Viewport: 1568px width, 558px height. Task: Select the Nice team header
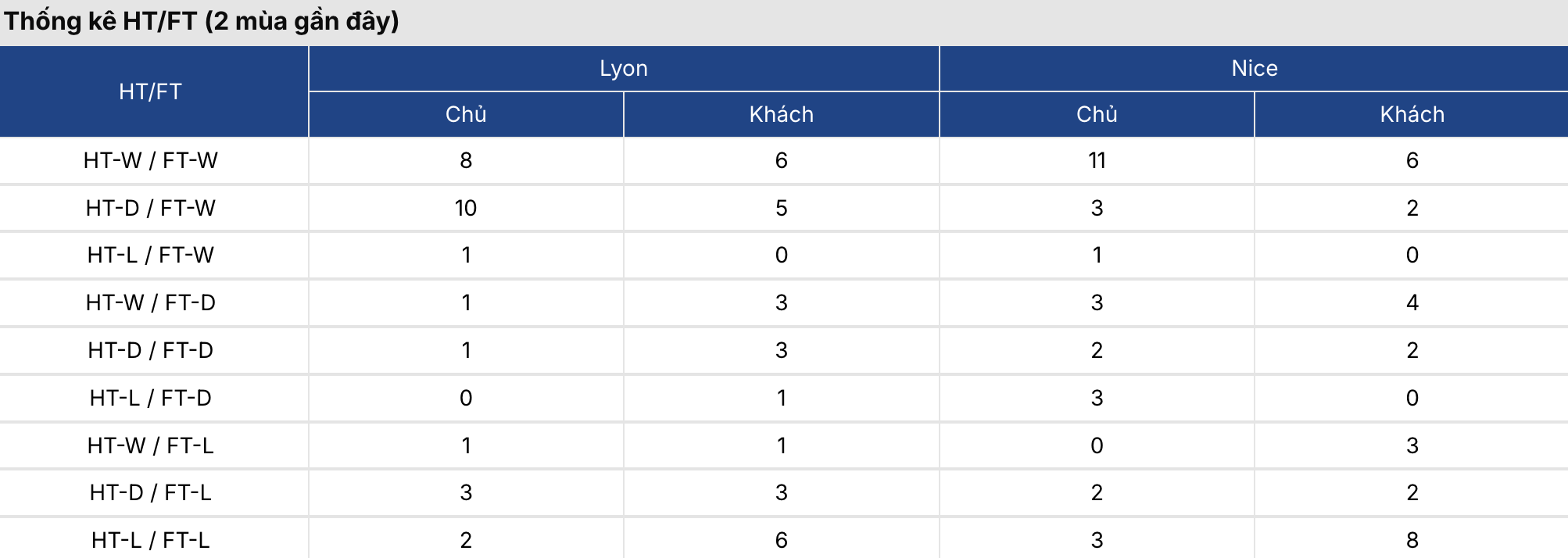pos(1254,69)
